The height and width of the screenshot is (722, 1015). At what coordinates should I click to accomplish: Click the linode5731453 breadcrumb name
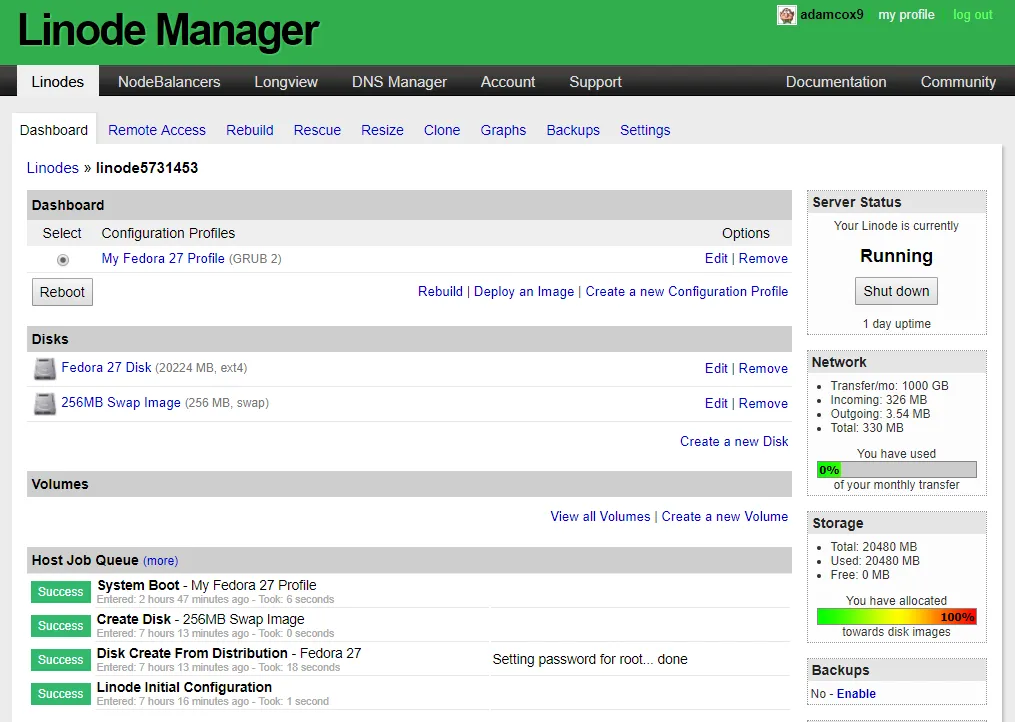(147, 168)
